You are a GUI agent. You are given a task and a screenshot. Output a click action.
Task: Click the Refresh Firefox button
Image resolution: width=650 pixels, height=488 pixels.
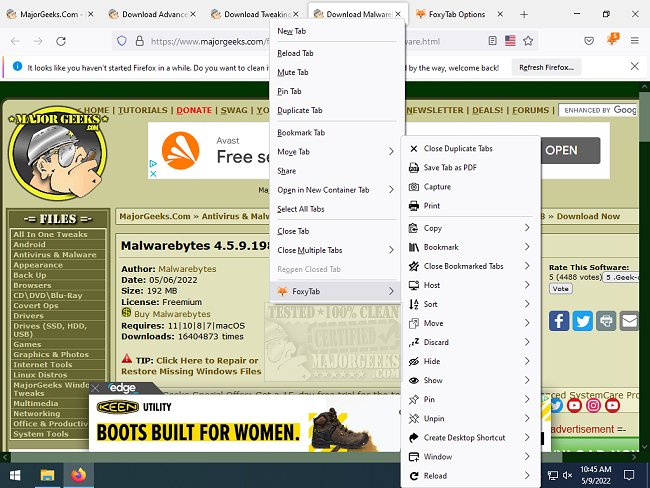546,68
